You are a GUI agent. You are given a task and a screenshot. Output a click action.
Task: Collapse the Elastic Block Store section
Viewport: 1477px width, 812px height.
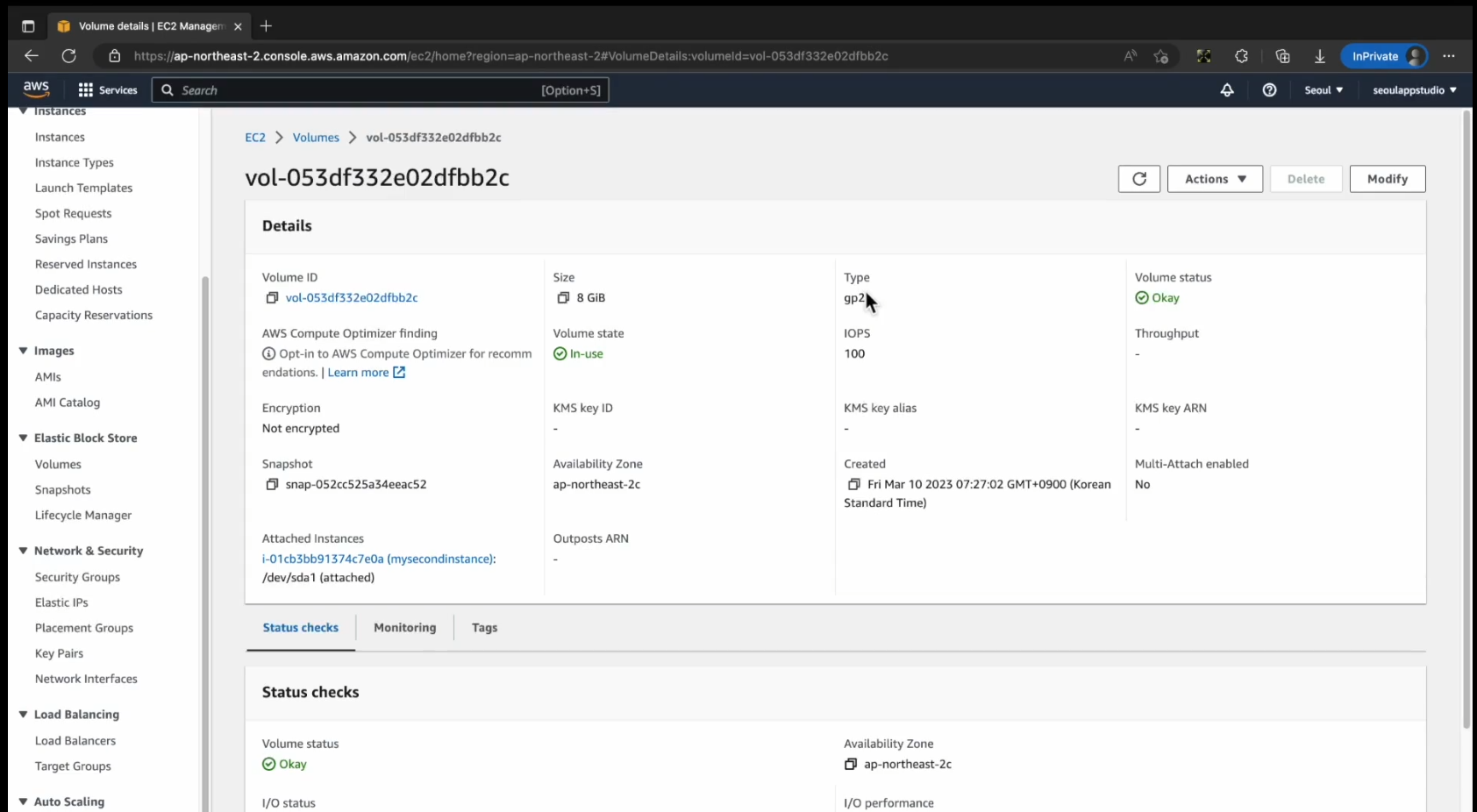click(23, 438)
